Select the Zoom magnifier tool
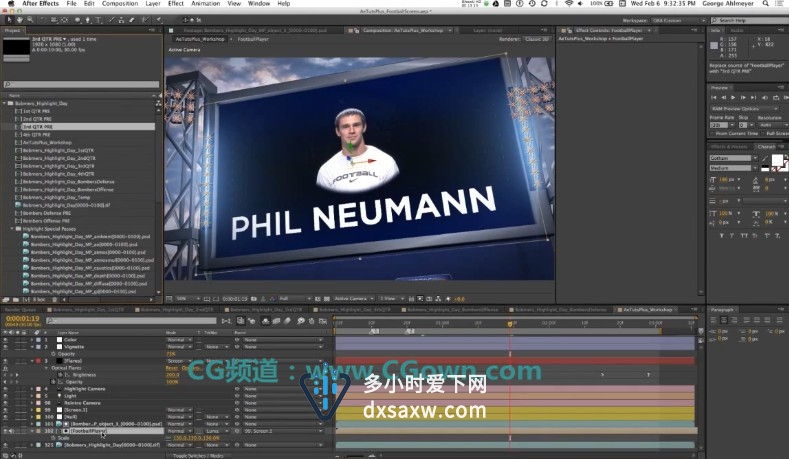 pyautogui.click(x=30, y=20)
